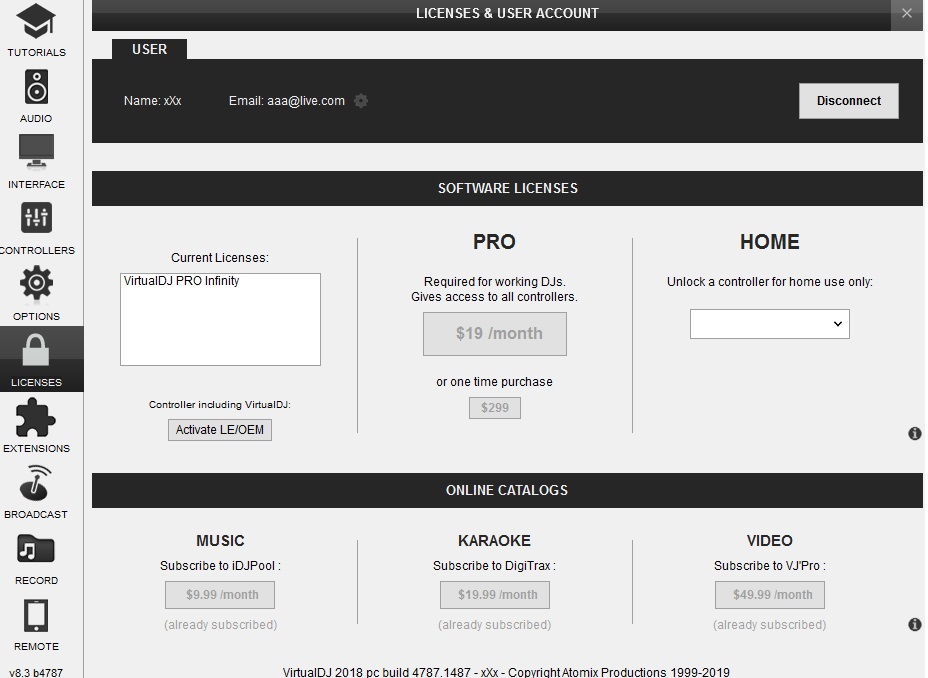The image size is (928, 678).
Task: Click the Current Licenses list box
Action: pos(220,319)
